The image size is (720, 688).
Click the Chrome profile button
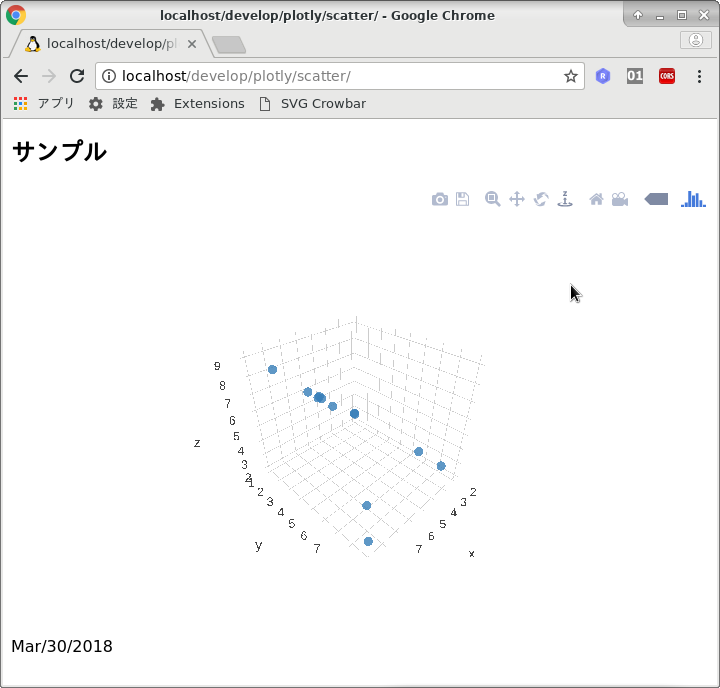click(x=696, y=40)
